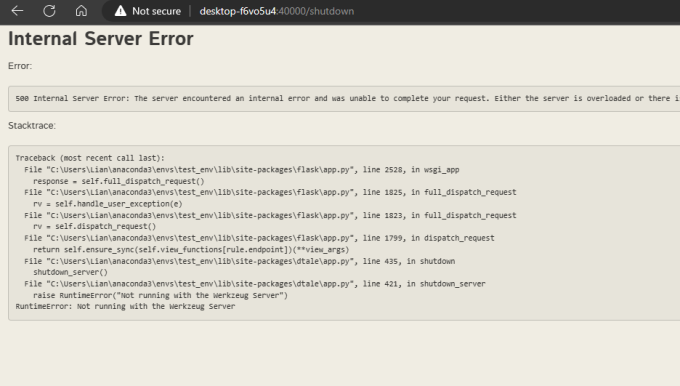Click the 'Stacktrace:' label
Screen dimensions: 680x386
[x=32, y=126]
